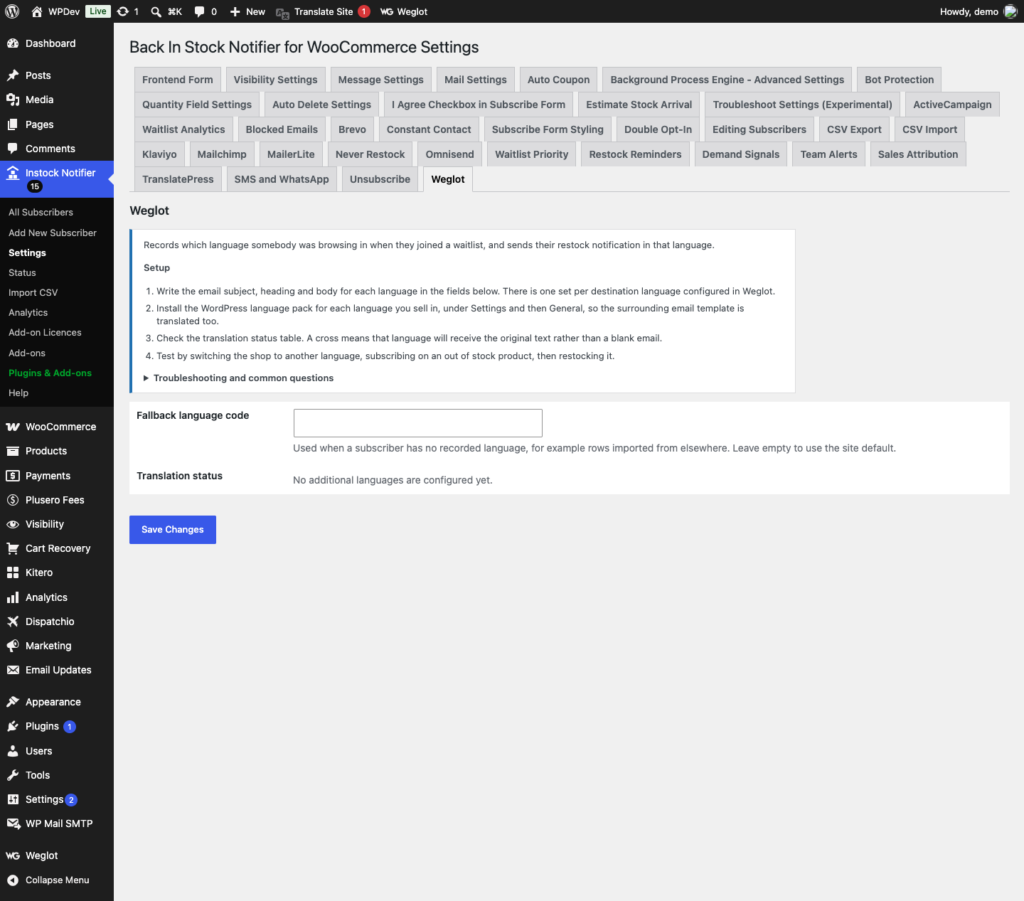Viewport: 1024px width, 901px height.
Task: Click the Email Updates envelope icon
Action: tap(12, 669)
